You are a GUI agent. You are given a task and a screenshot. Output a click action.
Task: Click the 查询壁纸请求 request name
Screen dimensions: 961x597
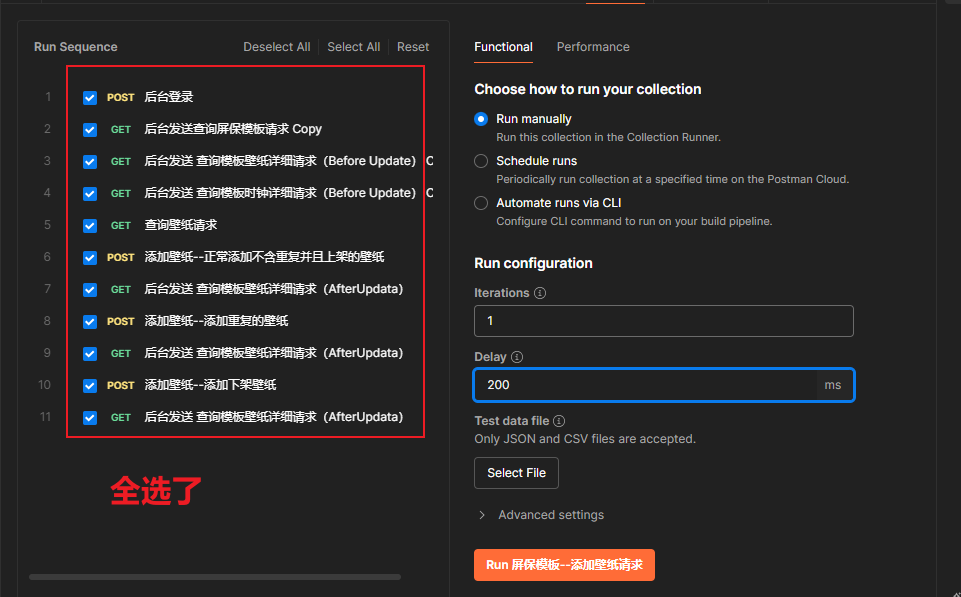click(x=181, y=225)
